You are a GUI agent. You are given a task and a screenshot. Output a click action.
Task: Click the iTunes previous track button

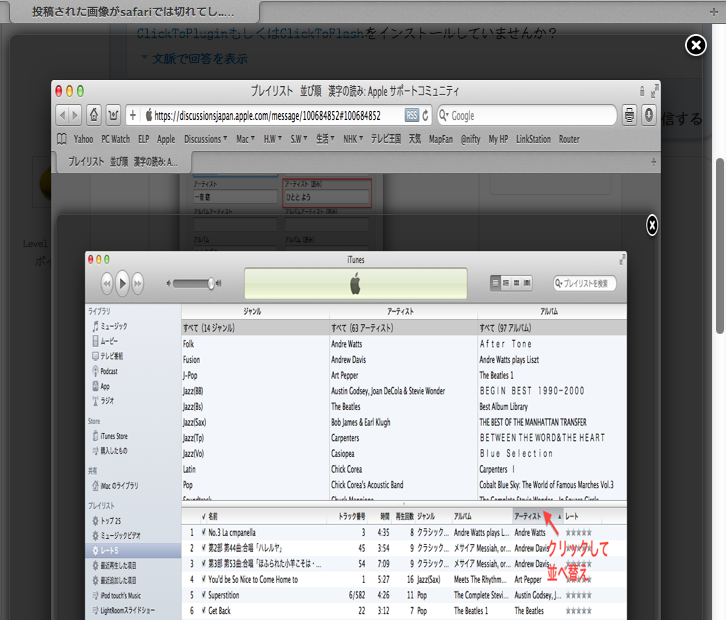107,283
